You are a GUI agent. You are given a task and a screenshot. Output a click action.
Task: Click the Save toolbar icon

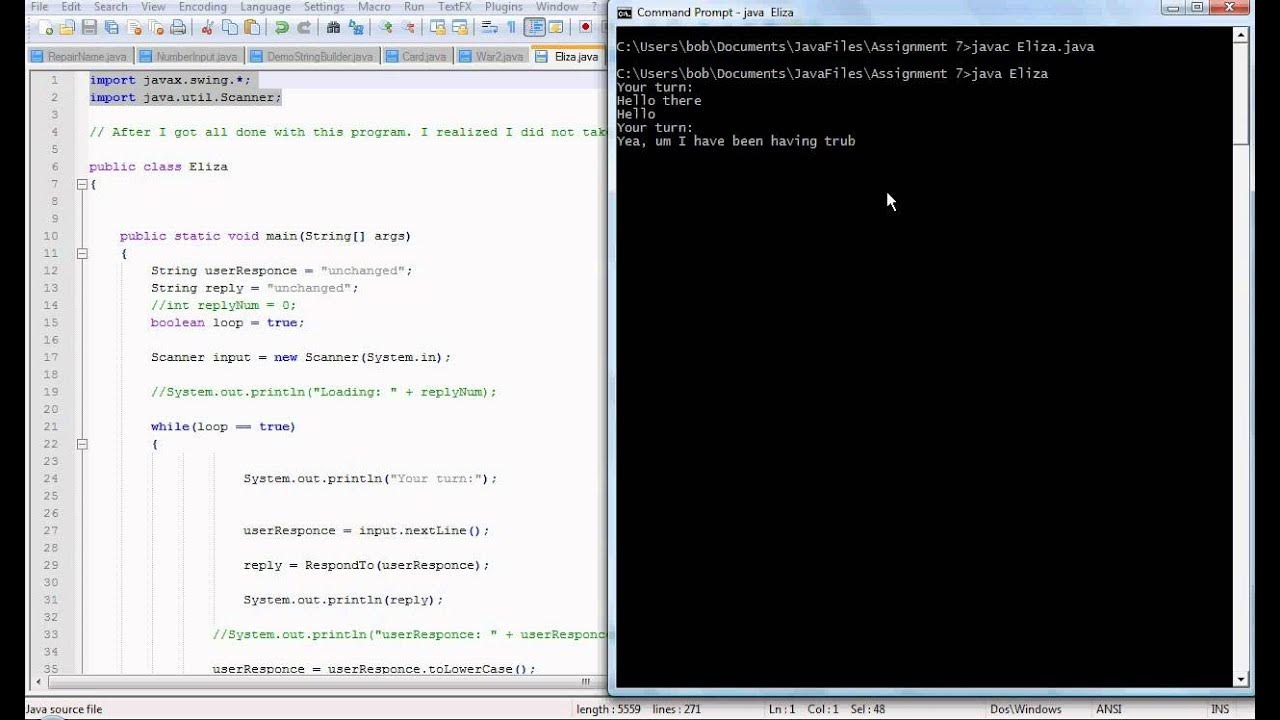click(x=89, y=28)
